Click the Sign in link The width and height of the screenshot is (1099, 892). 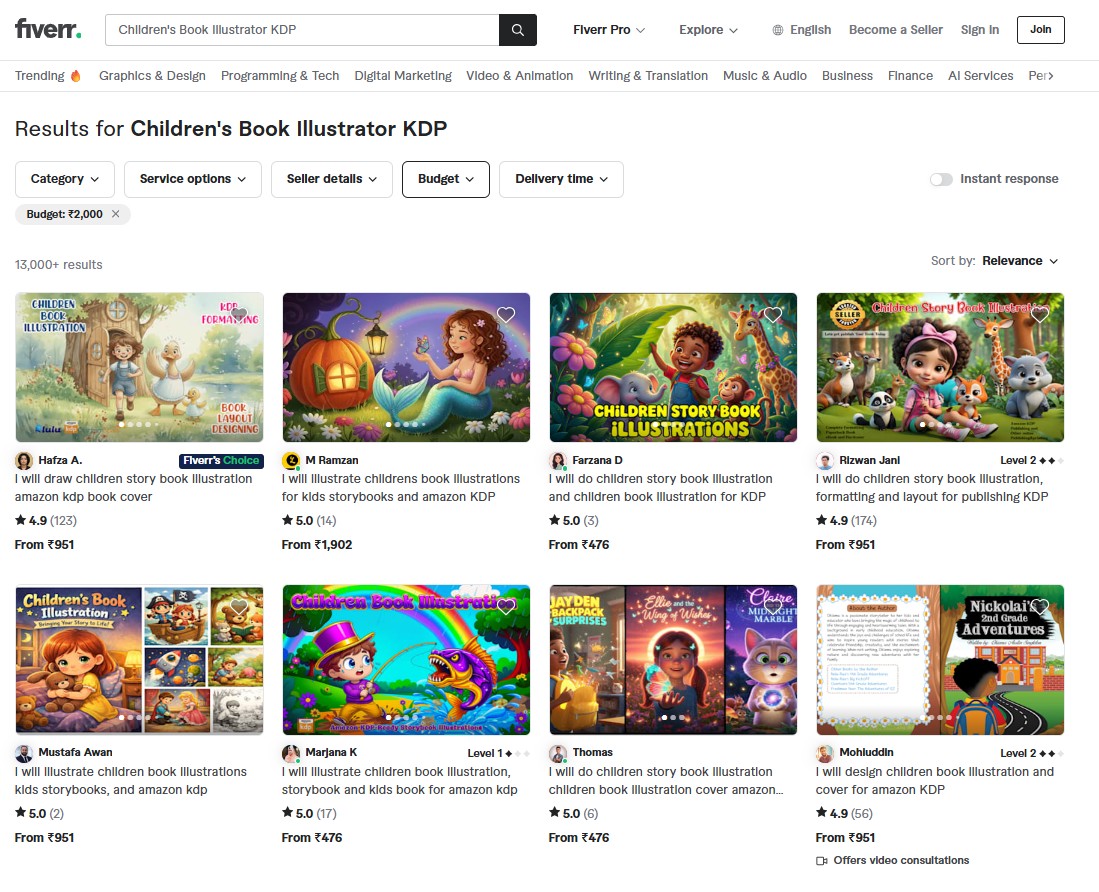pyautogui.click(x=979, y=30)
